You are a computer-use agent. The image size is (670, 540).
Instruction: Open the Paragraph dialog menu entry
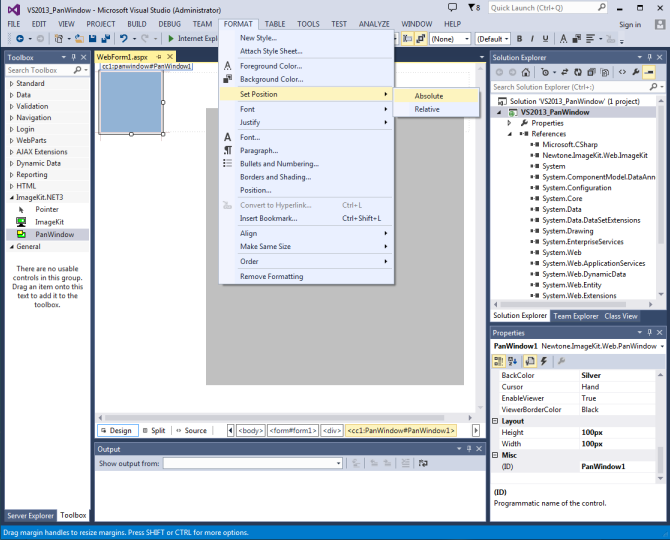pyautogui.click(x=306, y=151)
